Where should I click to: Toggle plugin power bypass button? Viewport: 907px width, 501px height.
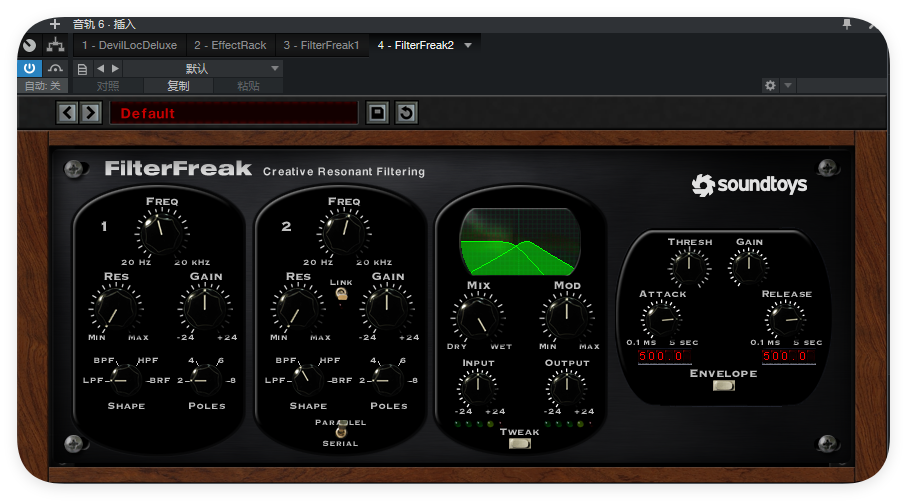[30, 68]
